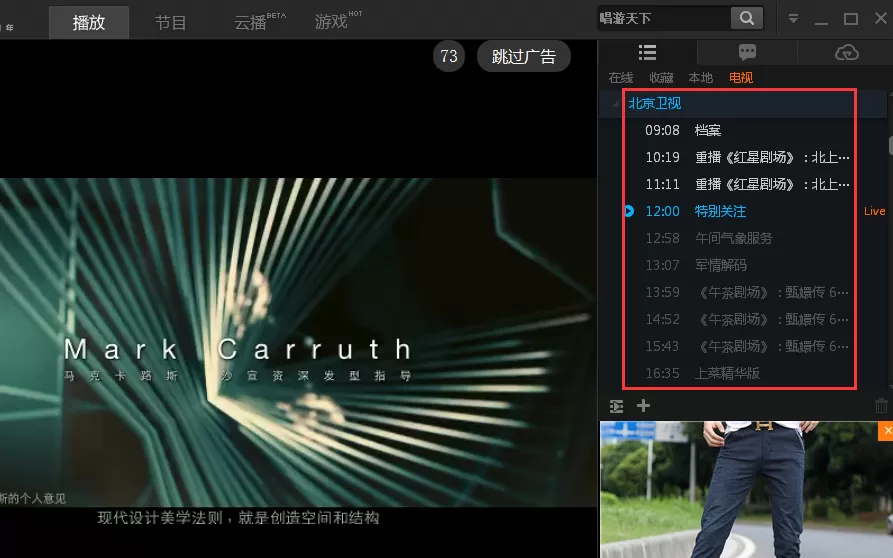Open the 游戏 tab

click(x=331, y=23)
